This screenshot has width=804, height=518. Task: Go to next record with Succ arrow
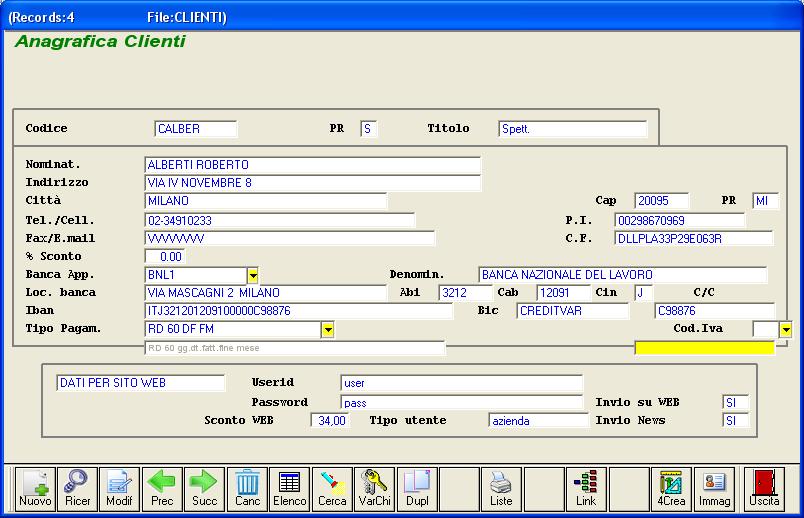(205, 489)
